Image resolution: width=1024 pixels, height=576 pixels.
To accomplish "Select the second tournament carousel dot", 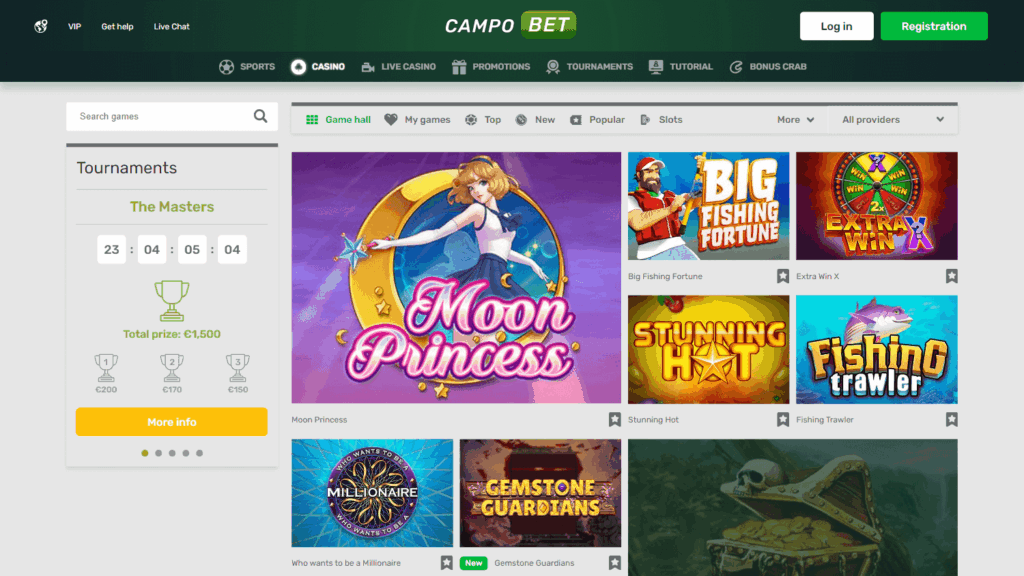I will tap(159, 453).
